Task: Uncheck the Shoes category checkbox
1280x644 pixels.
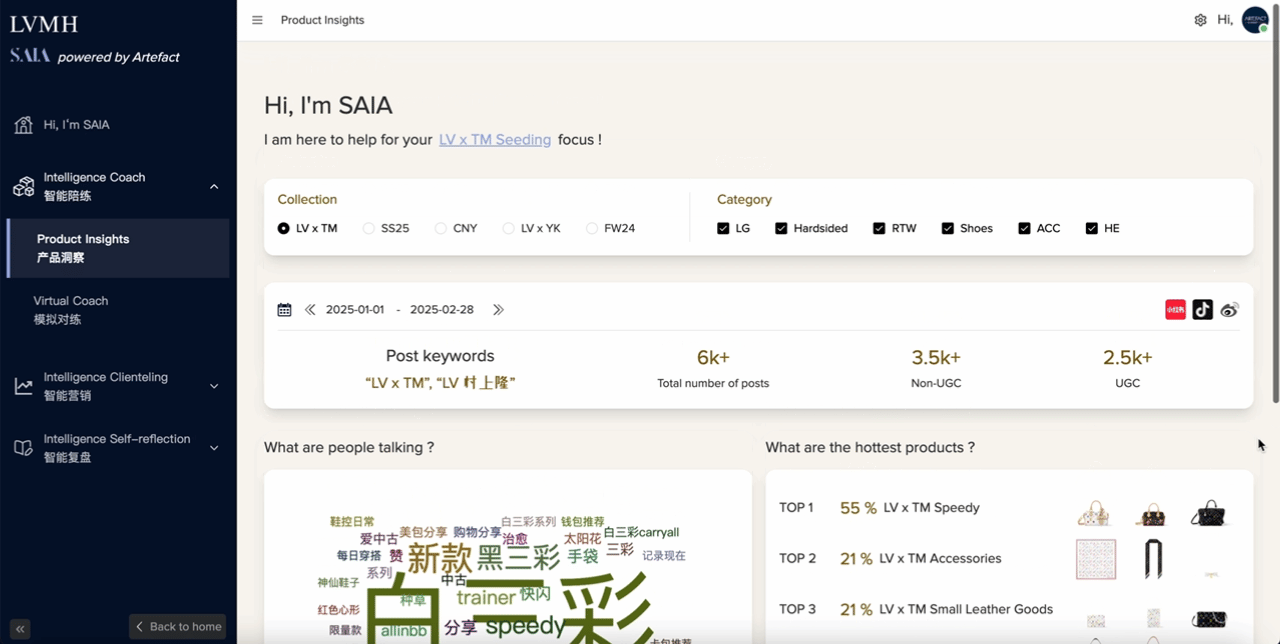Action: coord(947,228)
